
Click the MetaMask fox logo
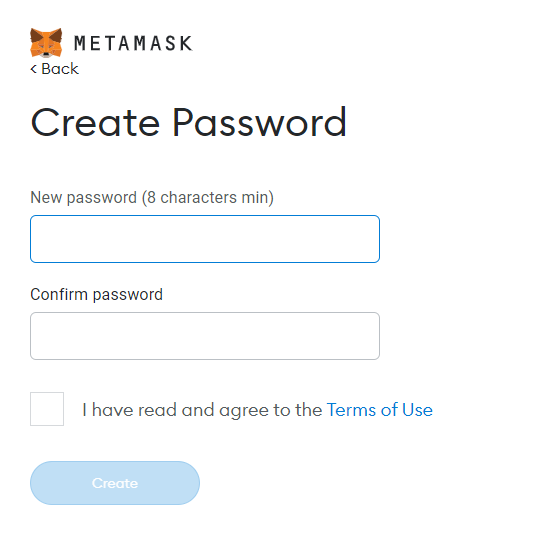point(46,43)
